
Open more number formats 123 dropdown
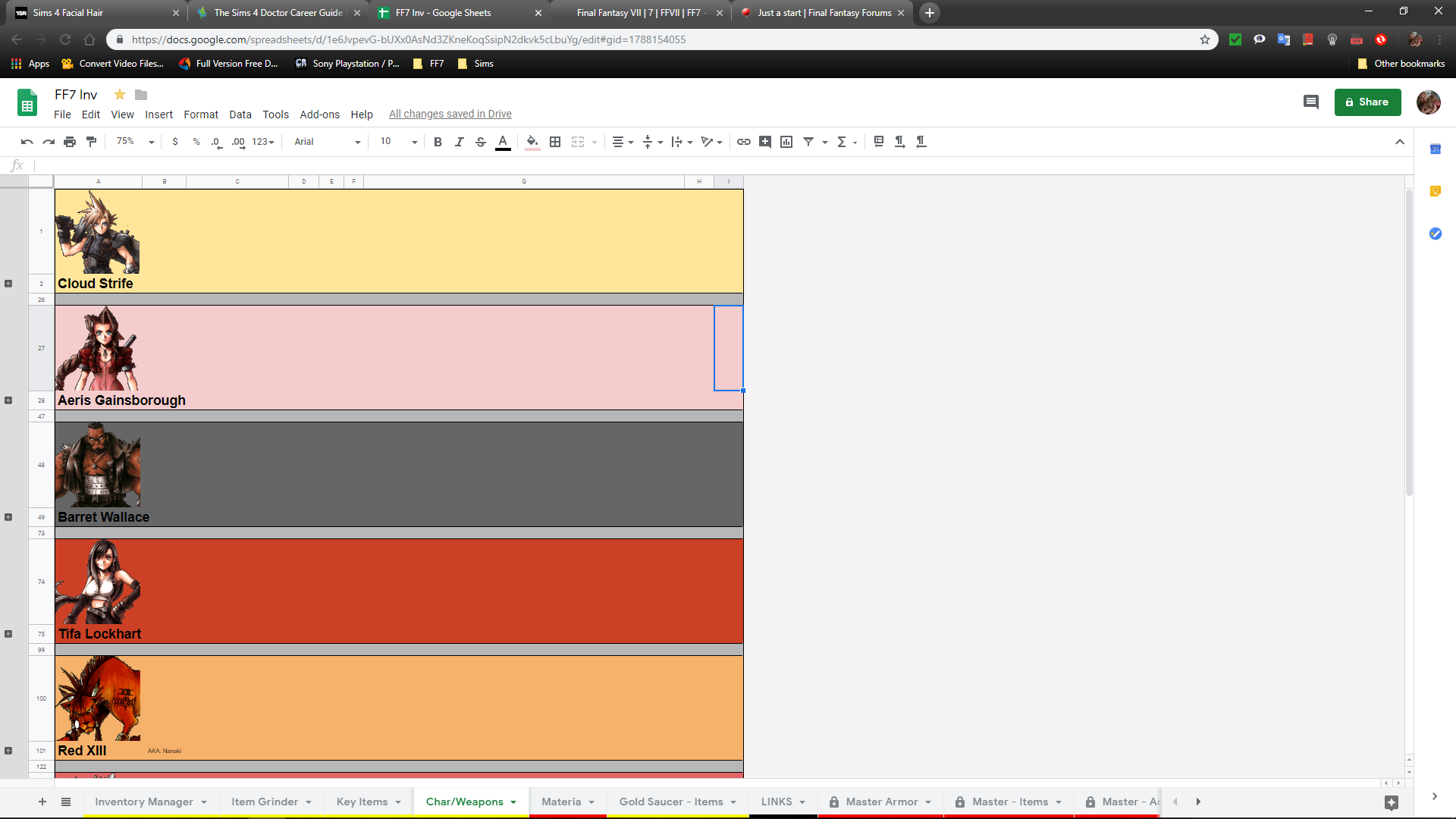tap(263, 142)
